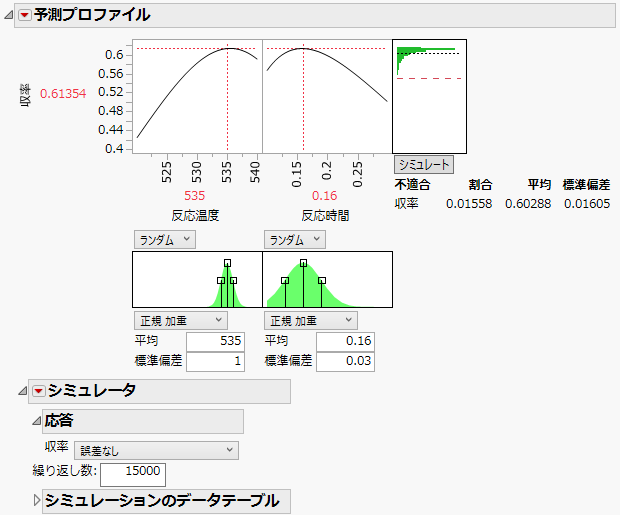Collapse the 予測プロファイル outline section
Screen dimensions: 620x515
(x=9, y=15)
